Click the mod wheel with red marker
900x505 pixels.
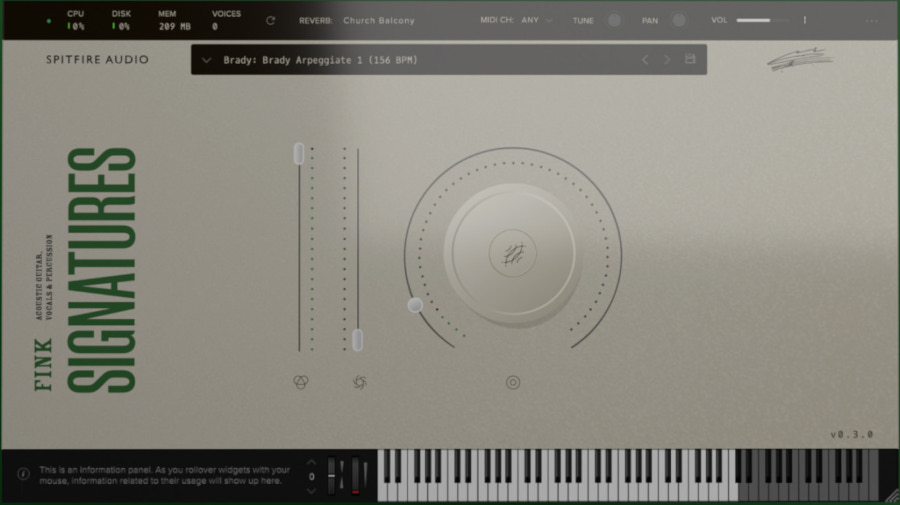[356, 475]
